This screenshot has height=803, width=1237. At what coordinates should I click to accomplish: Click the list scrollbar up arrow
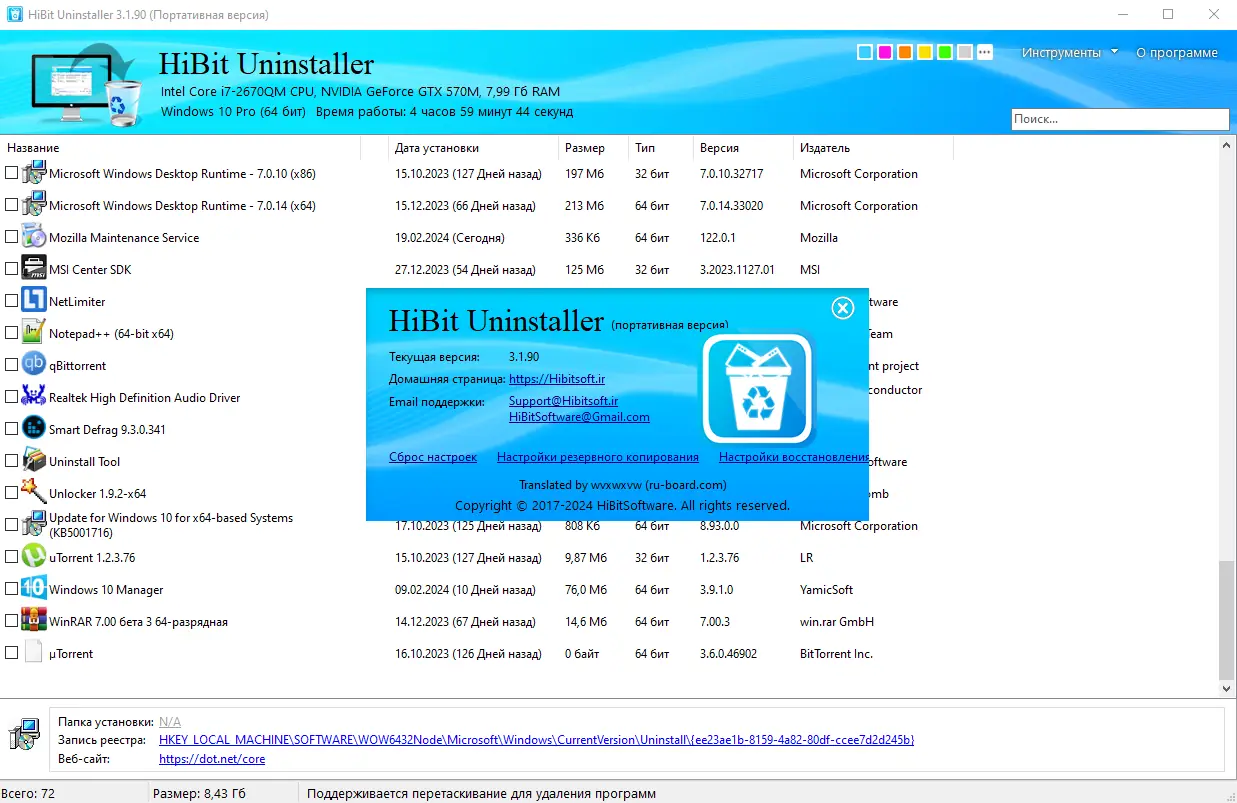[1227, 146]
